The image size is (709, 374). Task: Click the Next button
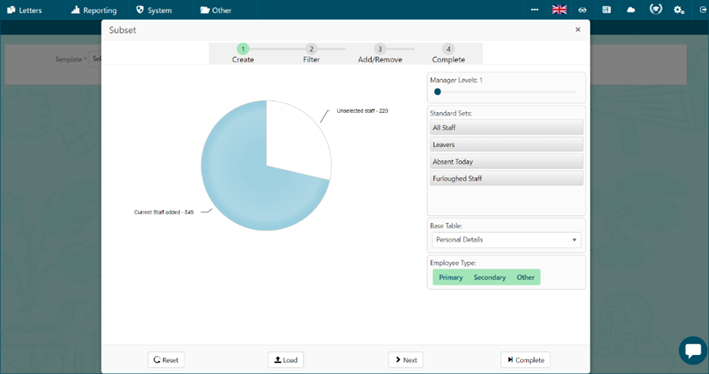tap(406, 360)
